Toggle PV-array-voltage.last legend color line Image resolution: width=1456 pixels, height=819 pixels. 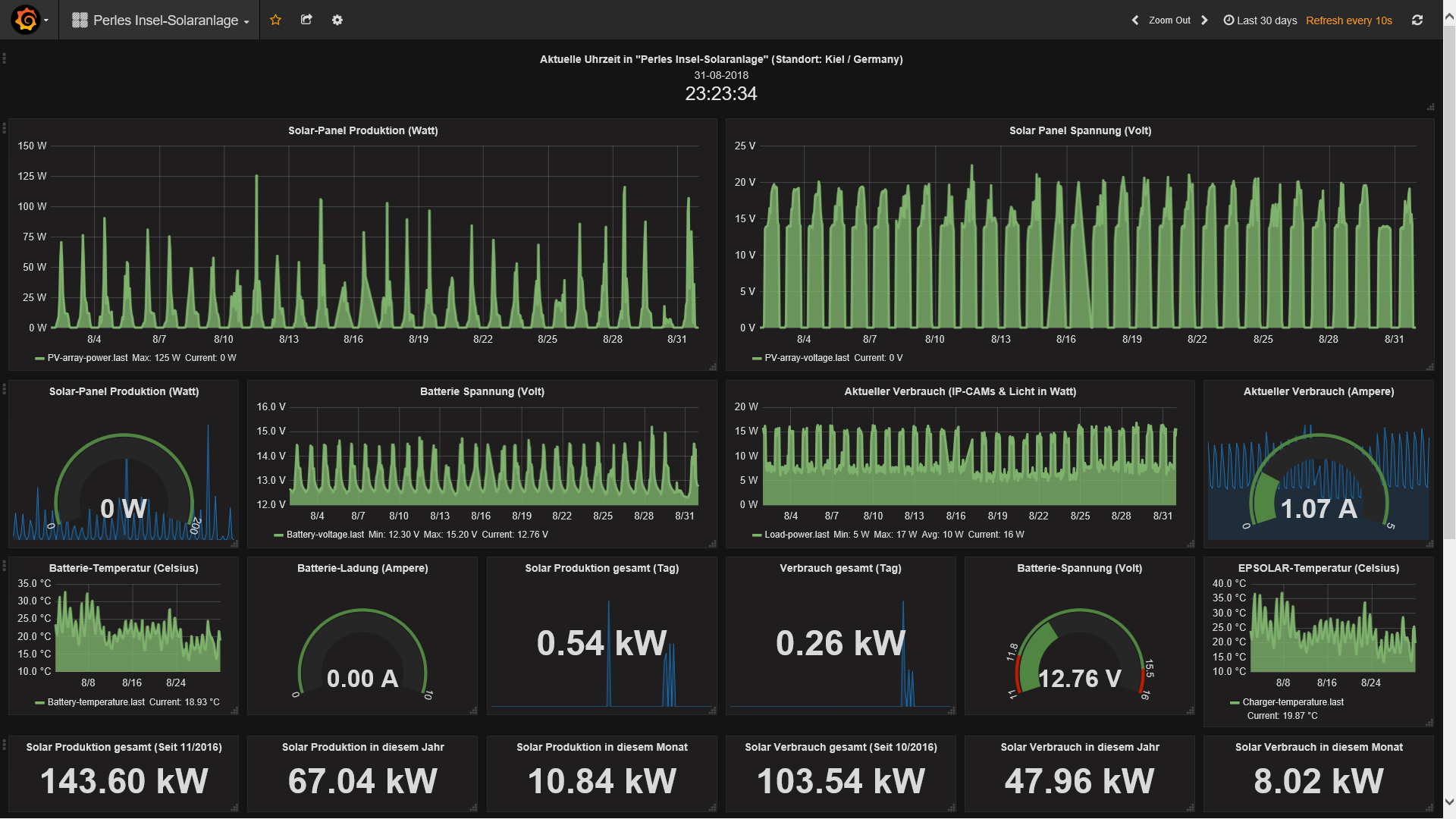coord(757,358)
